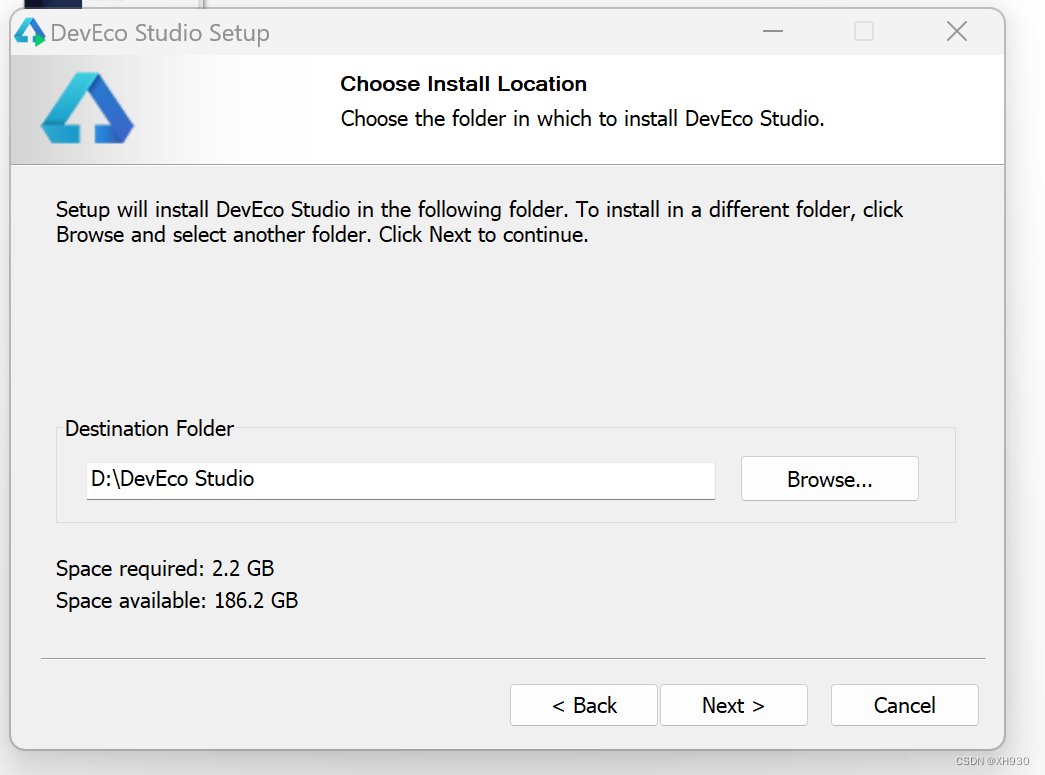Cancel the installation
Screen dimensions: 1045x775
(x=904, y=705)
